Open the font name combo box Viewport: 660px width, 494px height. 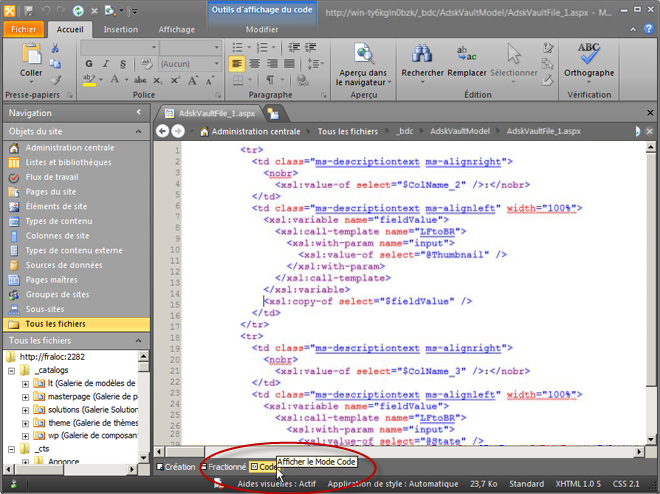(119, 48)
